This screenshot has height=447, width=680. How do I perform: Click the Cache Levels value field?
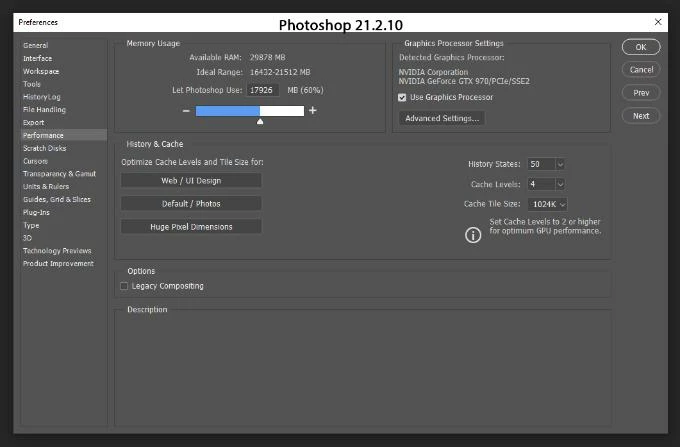pos(541,184)
